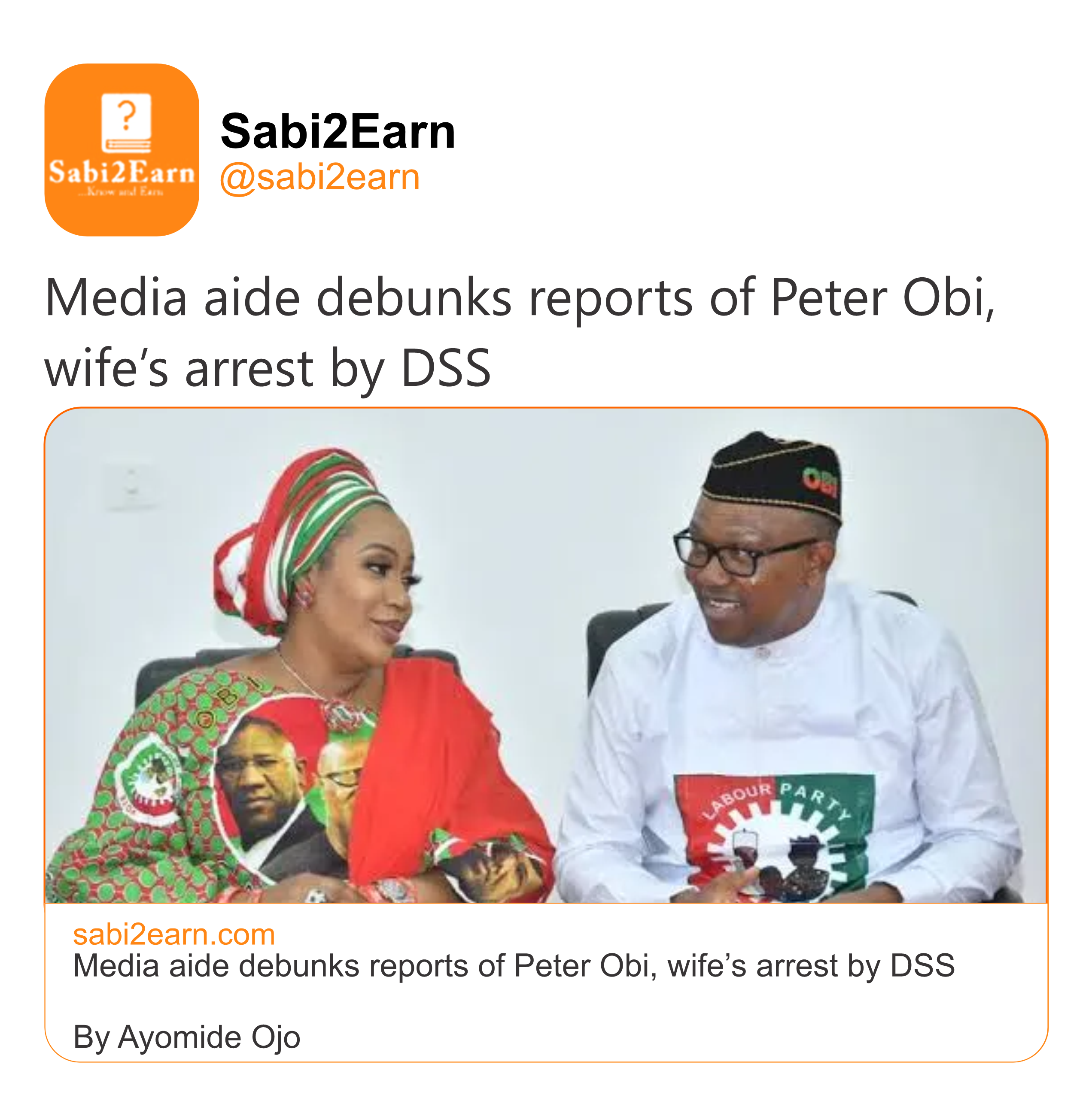The height and width of the screenshot is (1101, 1092).
Task: Click the 'By Ayomide Ojo' byline
Action: (186, 1036)
